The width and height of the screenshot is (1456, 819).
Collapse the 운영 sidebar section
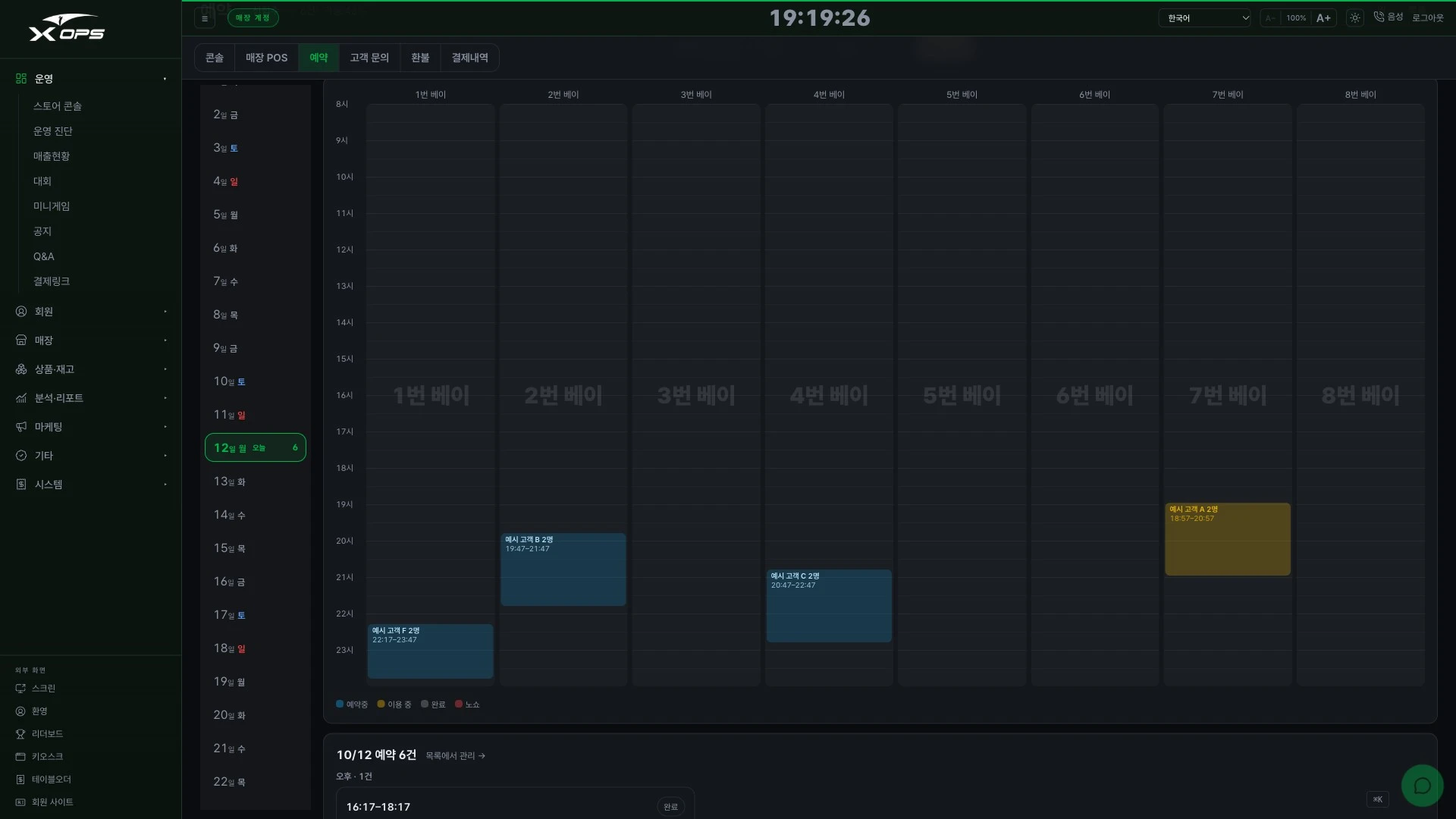coord(91,78)
